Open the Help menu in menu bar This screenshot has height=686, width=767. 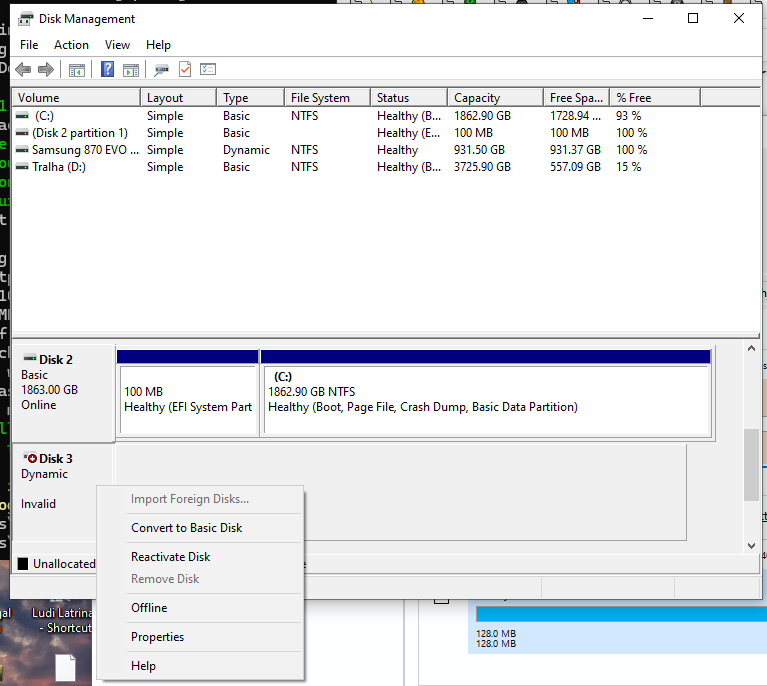click(158, 45)
